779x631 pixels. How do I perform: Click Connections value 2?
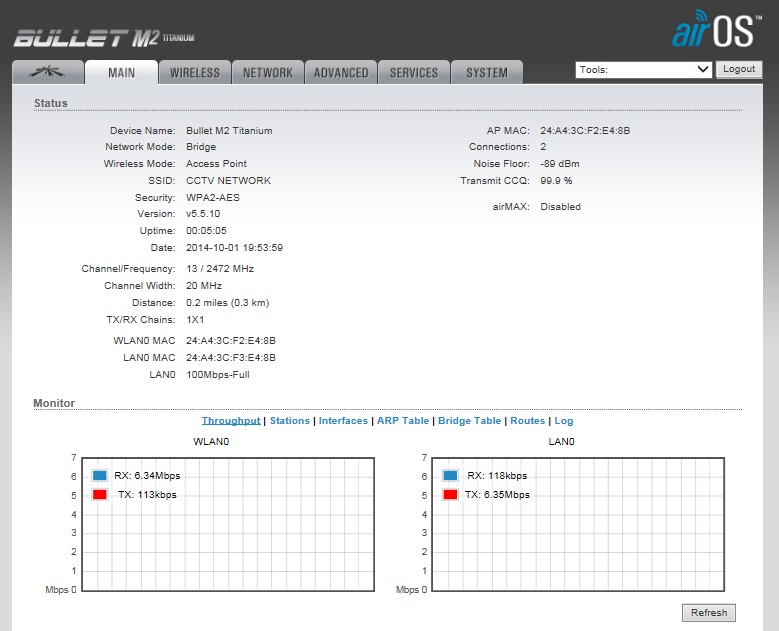point(544,147)
